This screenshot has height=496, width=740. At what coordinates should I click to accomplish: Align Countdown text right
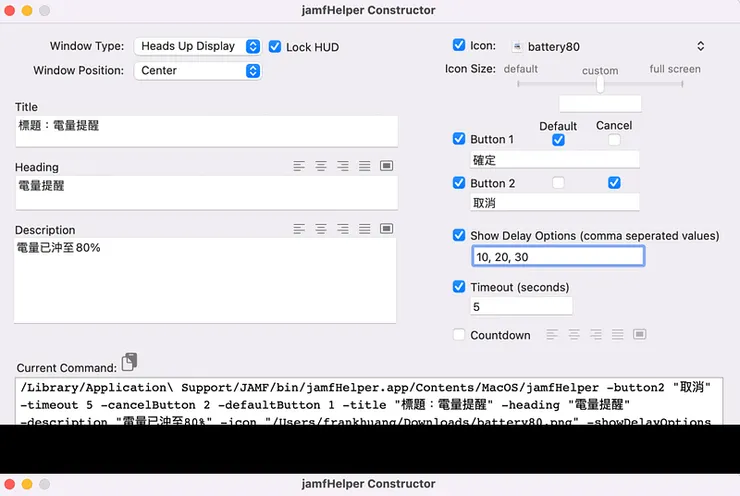pos(596,335)
